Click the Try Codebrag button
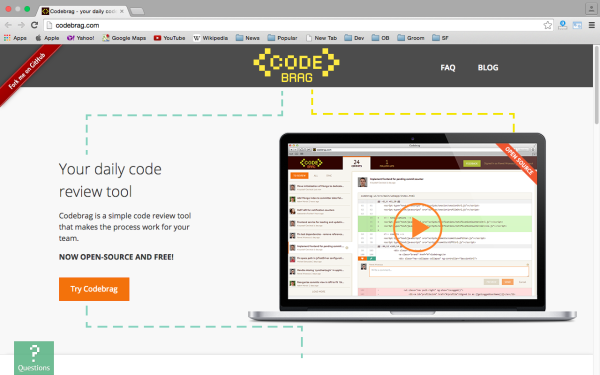Screen dimensions: 600x375 pyautogui.click(x=94, y=289)
